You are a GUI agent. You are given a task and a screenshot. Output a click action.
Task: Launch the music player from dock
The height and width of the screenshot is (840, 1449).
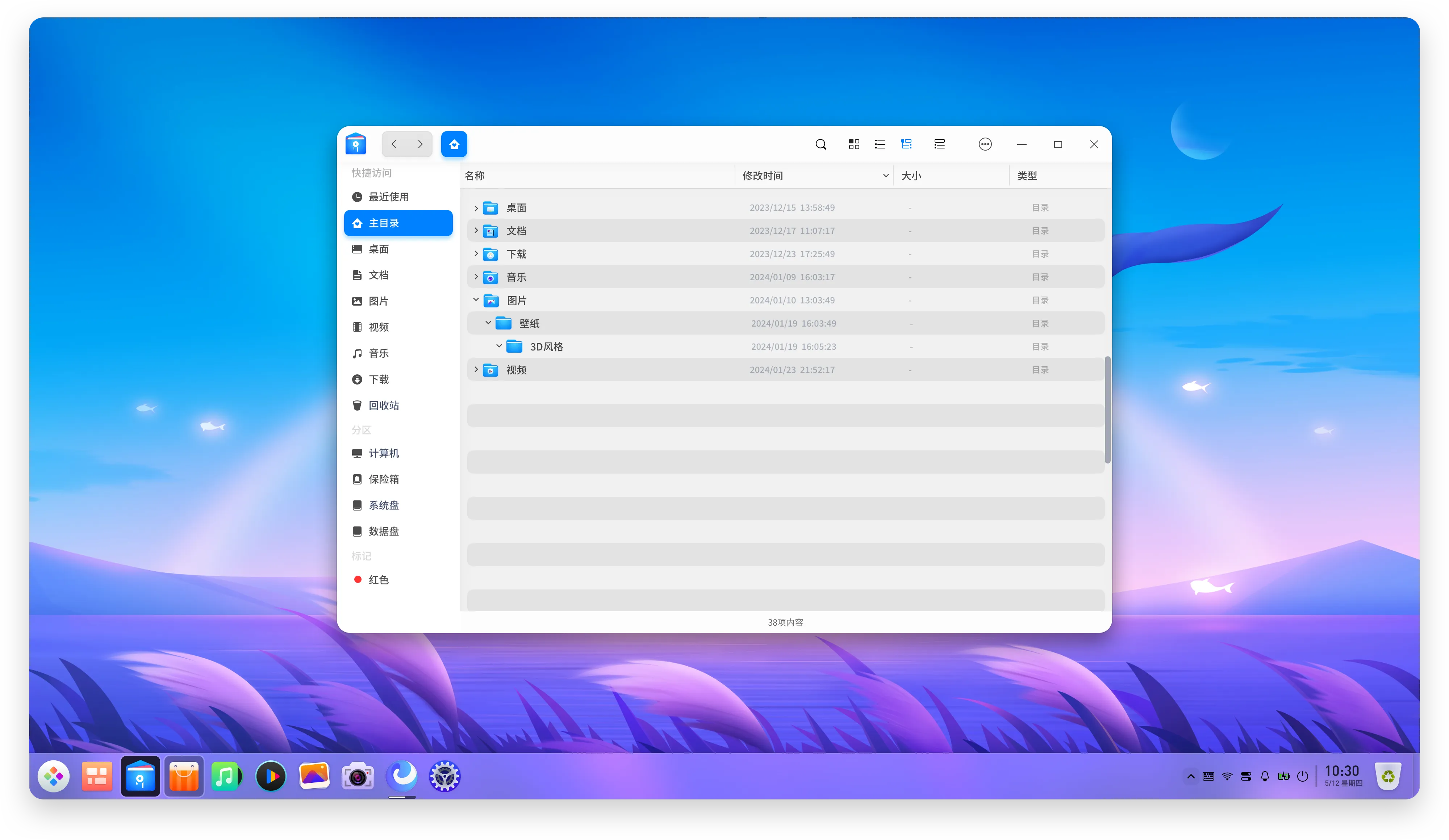click(226, 776)
